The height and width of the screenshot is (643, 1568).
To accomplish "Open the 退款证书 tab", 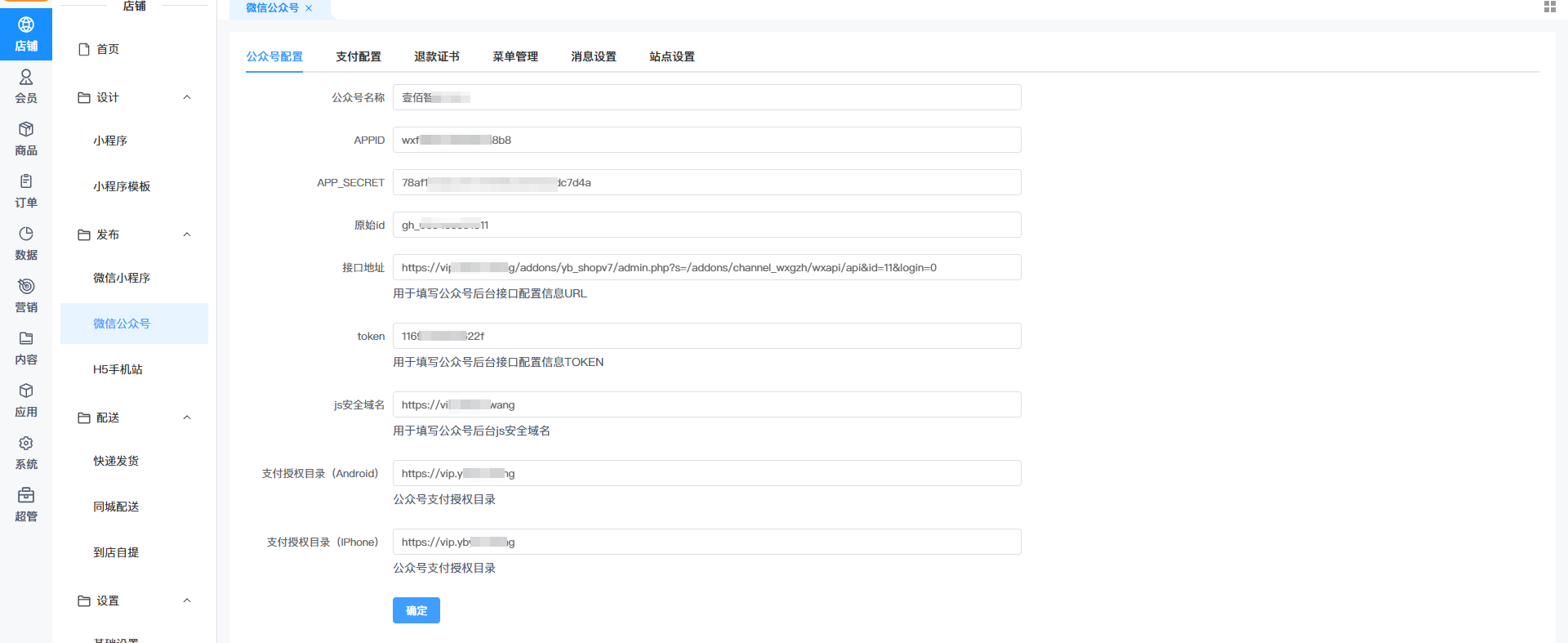I will click(437, 56).
